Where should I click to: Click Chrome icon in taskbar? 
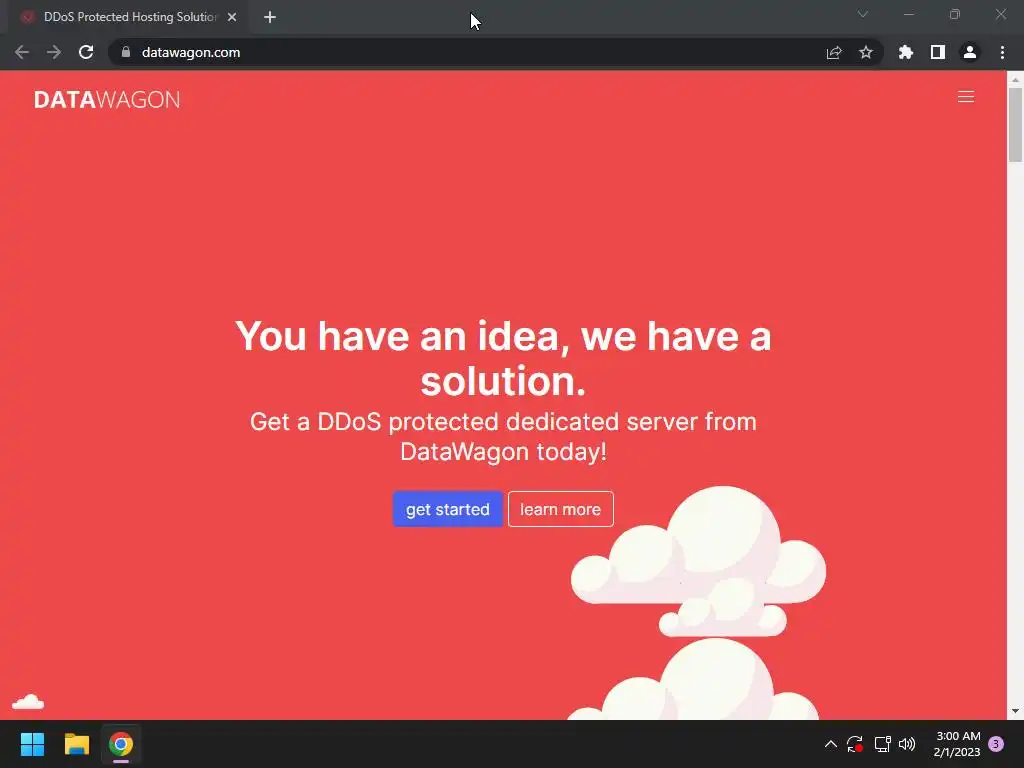click(121, 744)
